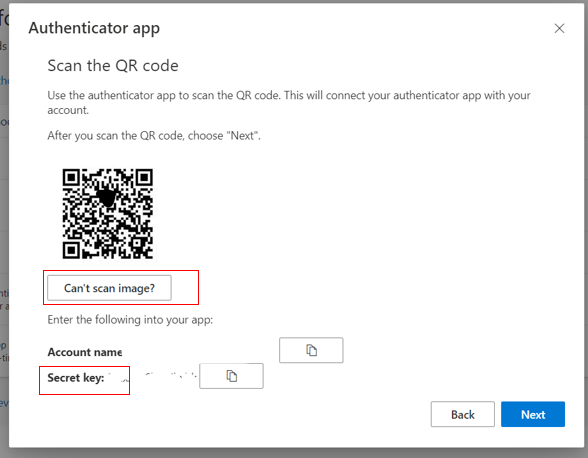588x458 pixels.
Task: Click the 'Use the authenticator app to scan' paragraph
Action: pos(289,102)
